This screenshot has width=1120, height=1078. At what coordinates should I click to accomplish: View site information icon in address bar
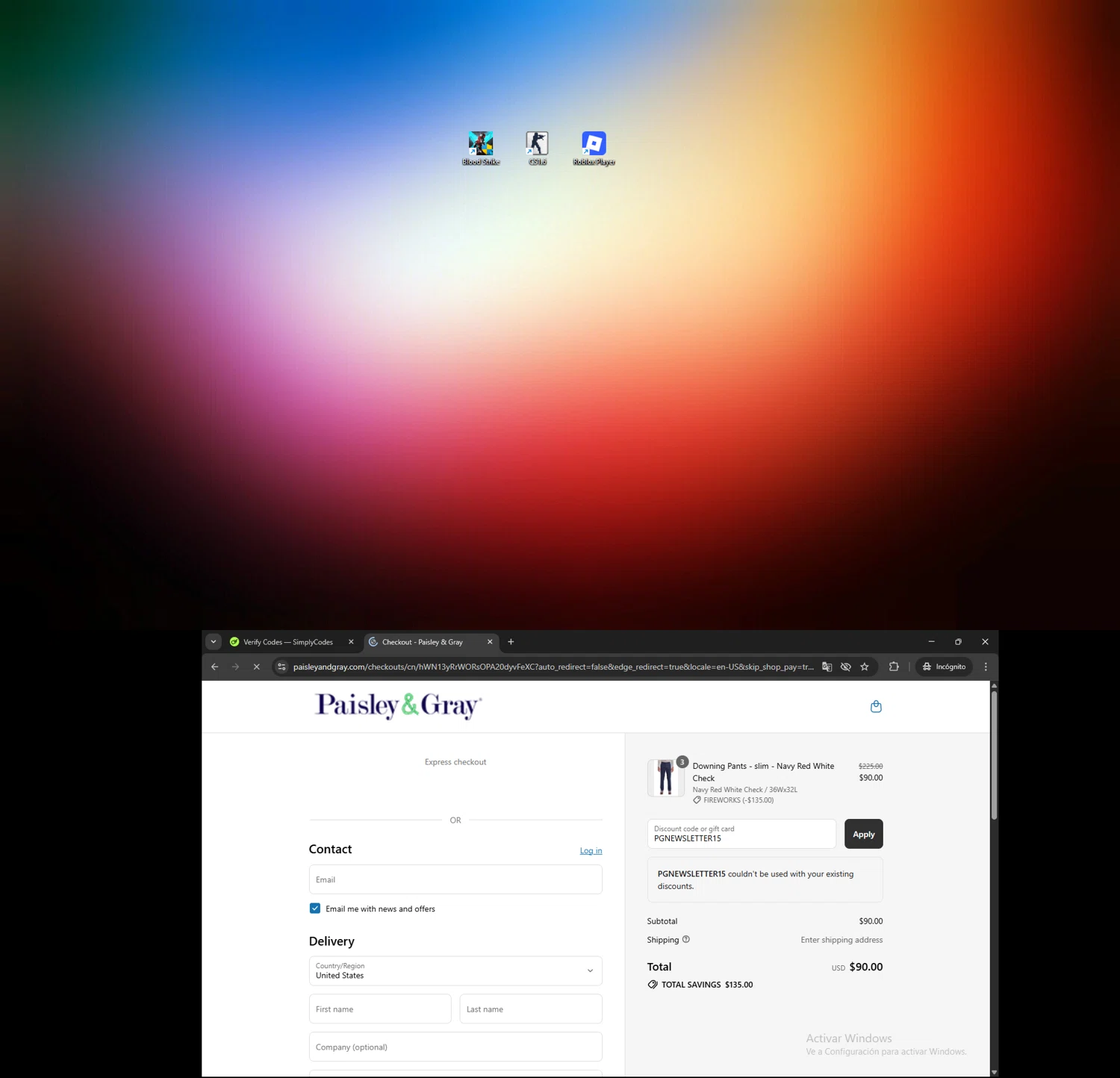click(281, 667)
